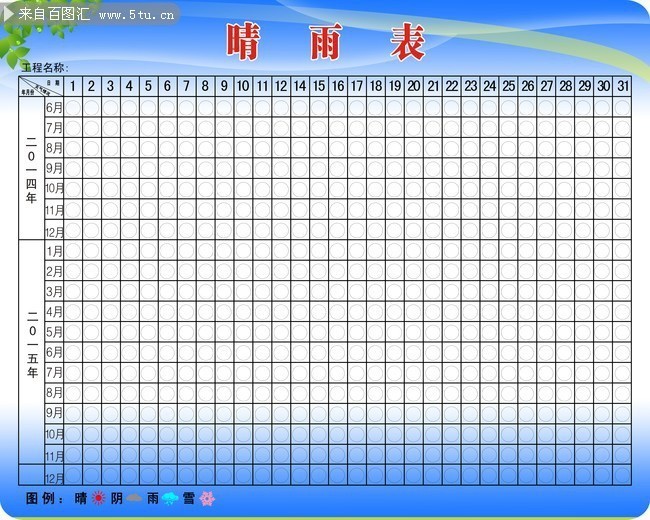Mark the 2014 6月 circle under day 1

point(73,107)
